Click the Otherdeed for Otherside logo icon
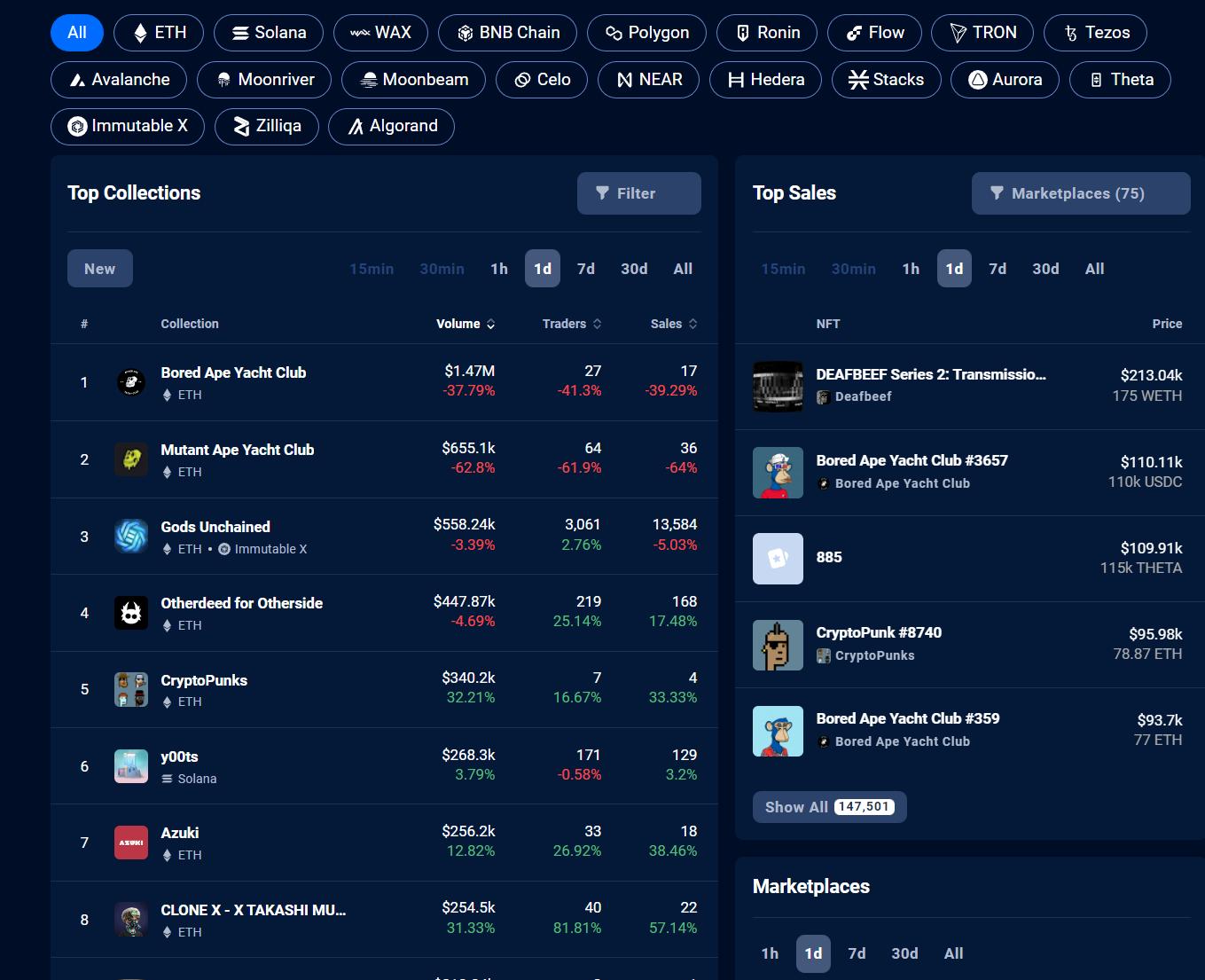 (x=131, y=613)
